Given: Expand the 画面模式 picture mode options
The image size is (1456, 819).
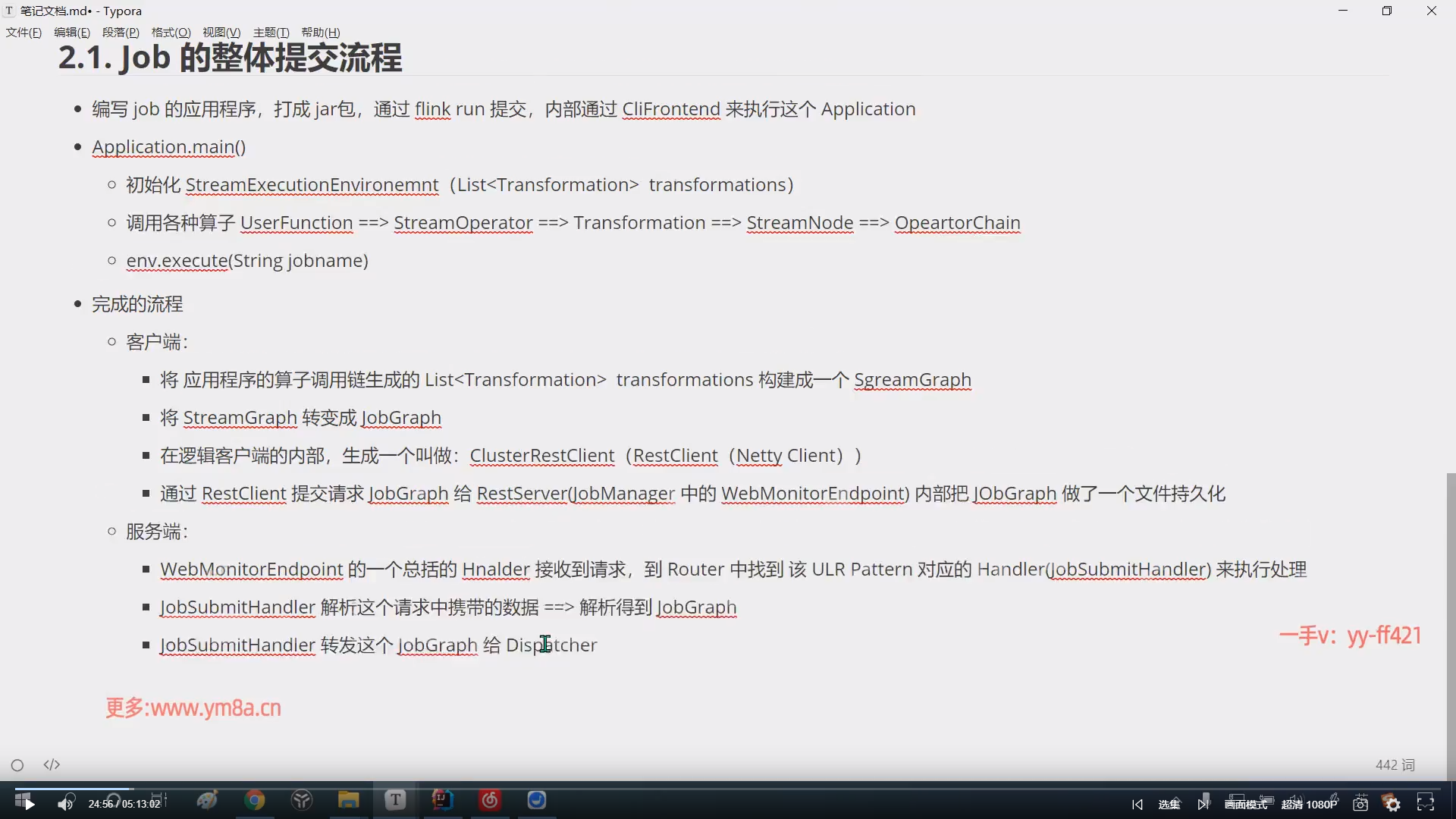Looking at the screenshot, I should pyautogui.click(x=1246, y=804).
